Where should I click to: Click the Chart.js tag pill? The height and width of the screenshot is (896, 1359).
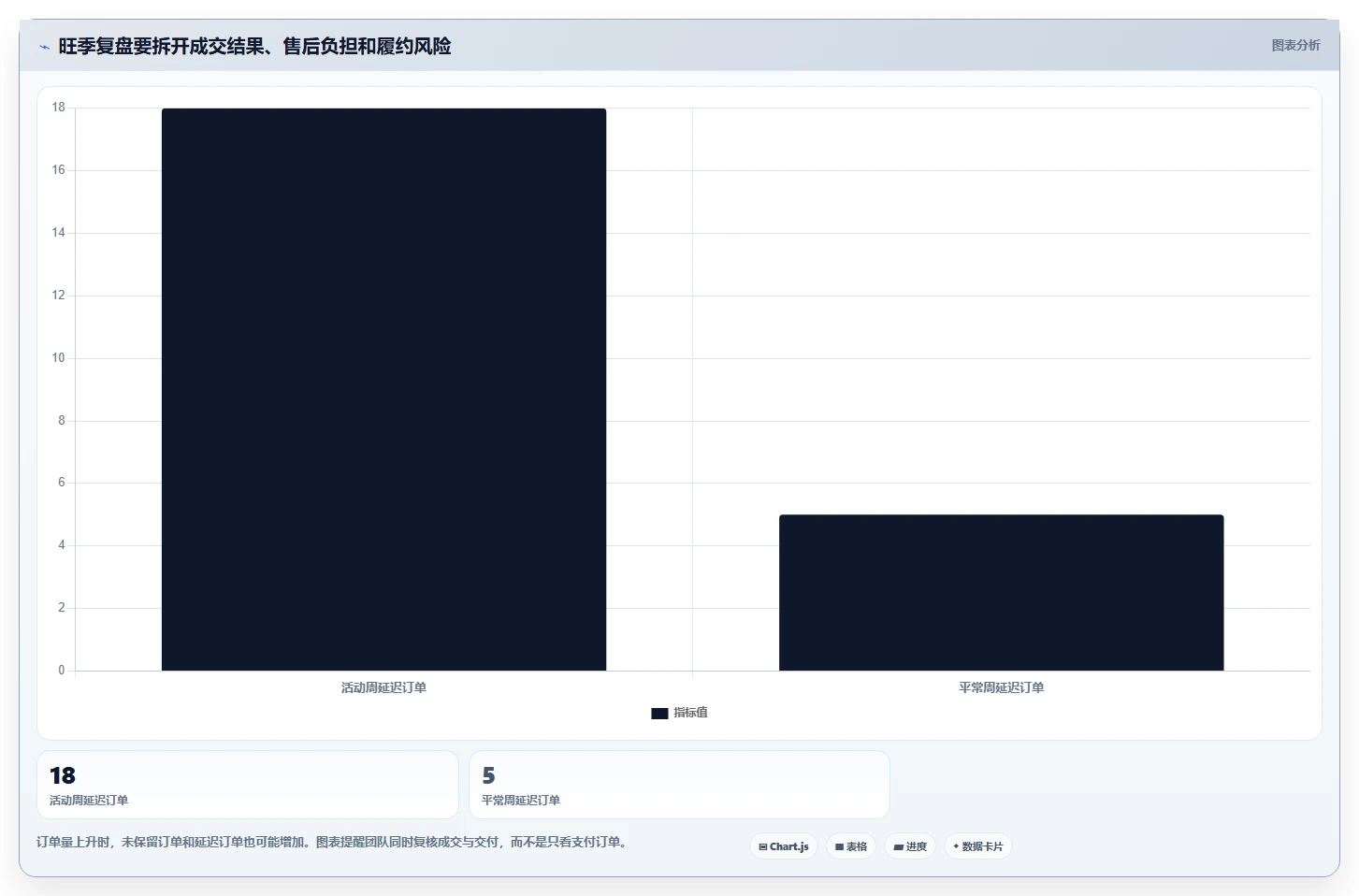click(x=784, y=846)
